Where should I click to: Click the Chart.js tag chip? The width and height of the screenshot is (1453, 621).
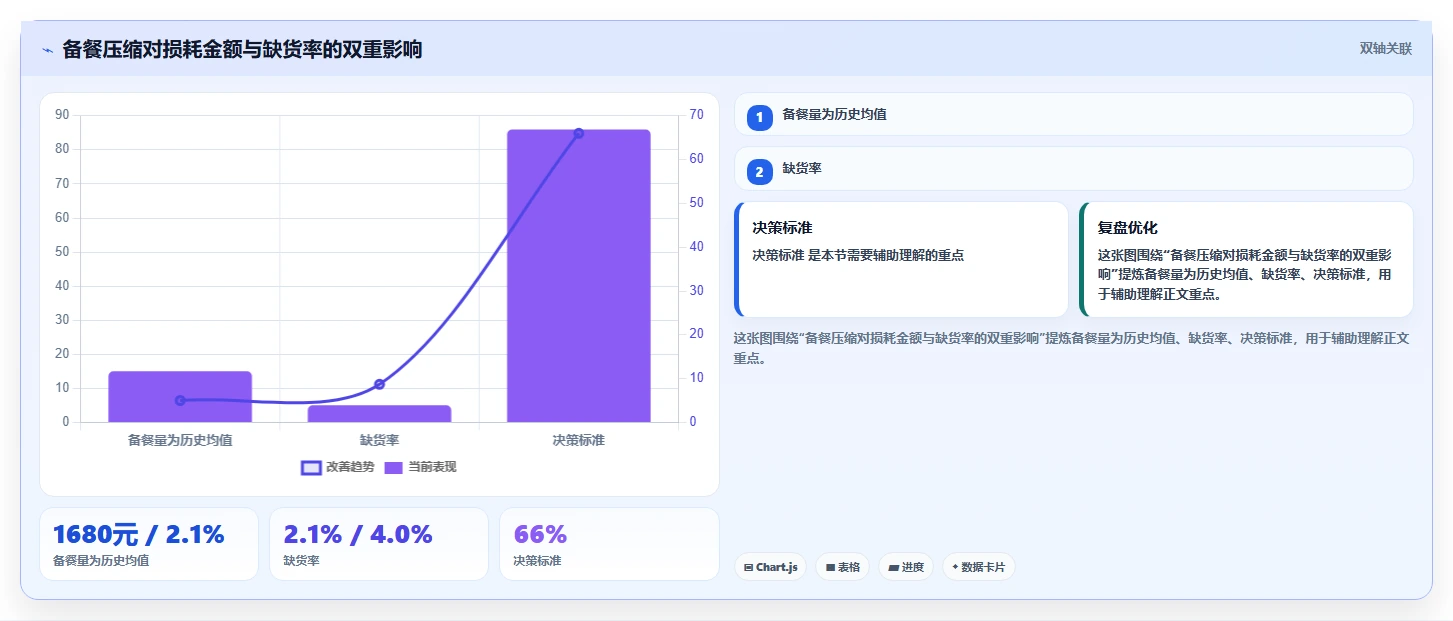770,567
